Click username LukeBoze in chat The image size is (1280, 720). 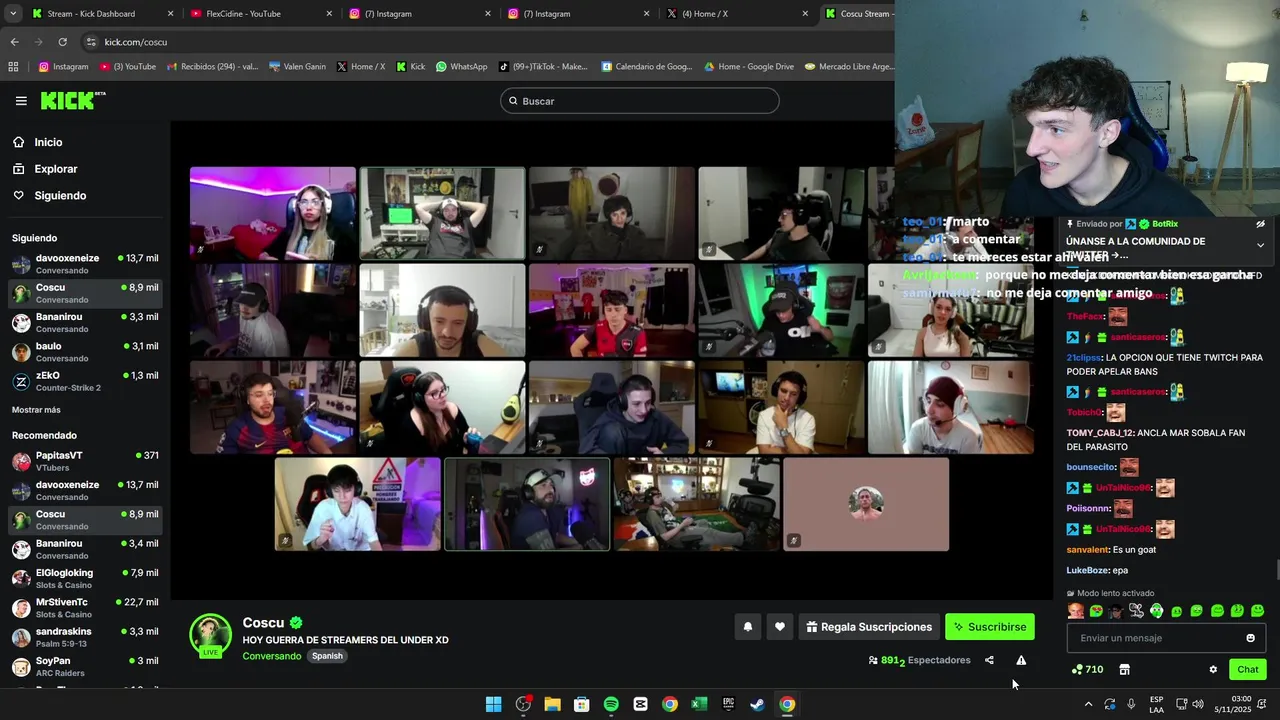click(1088, 570)
